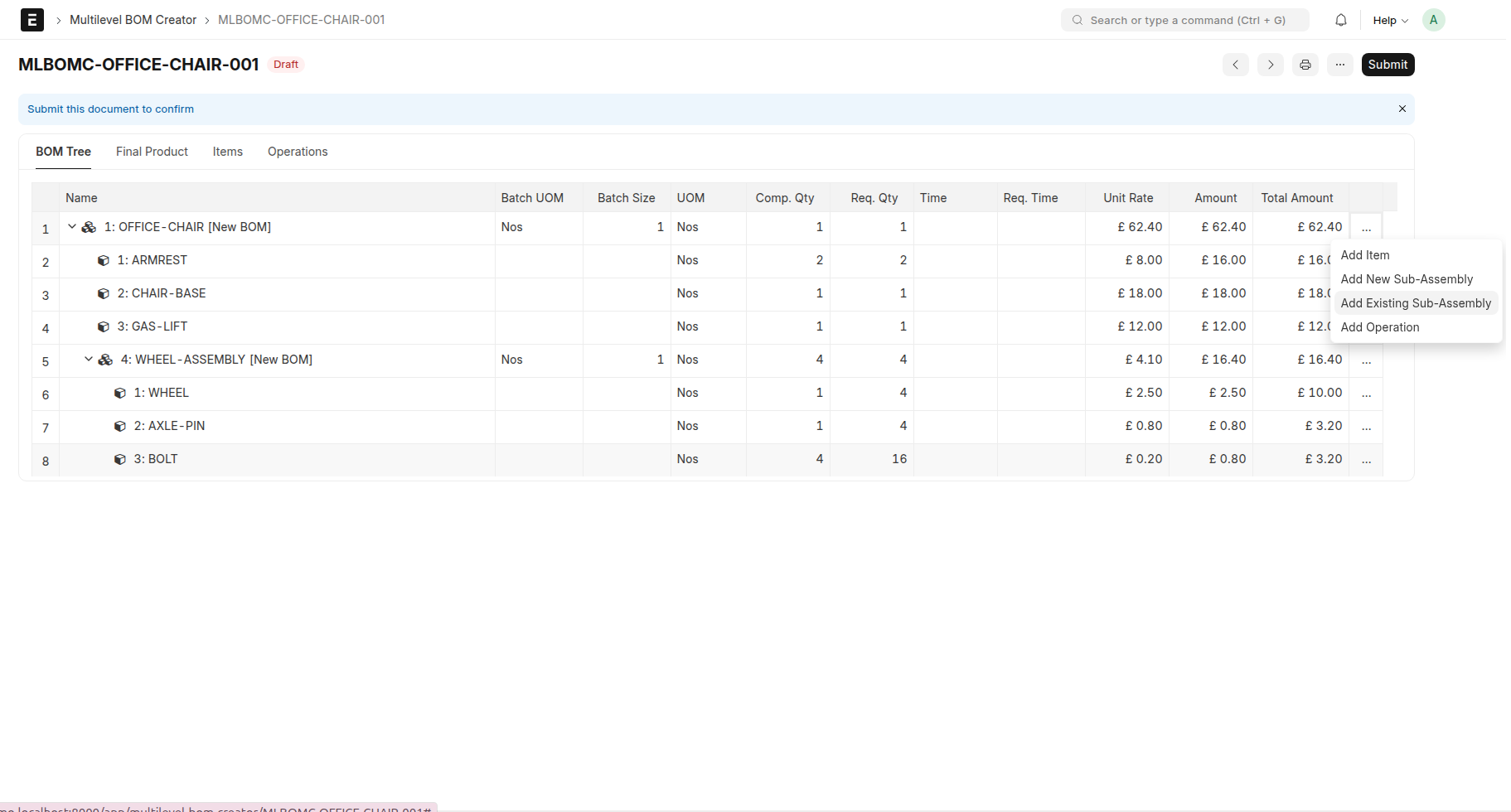Navigate to previous document with left chevron
Screen dimensions: 1511x812
tap(1236, 65)
